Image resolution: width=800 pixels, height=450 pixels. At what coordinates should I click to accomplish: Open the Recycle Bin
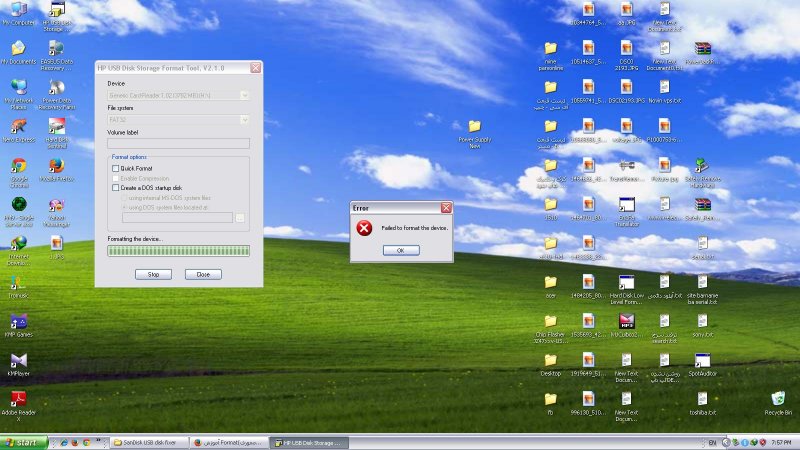(778, 404)
